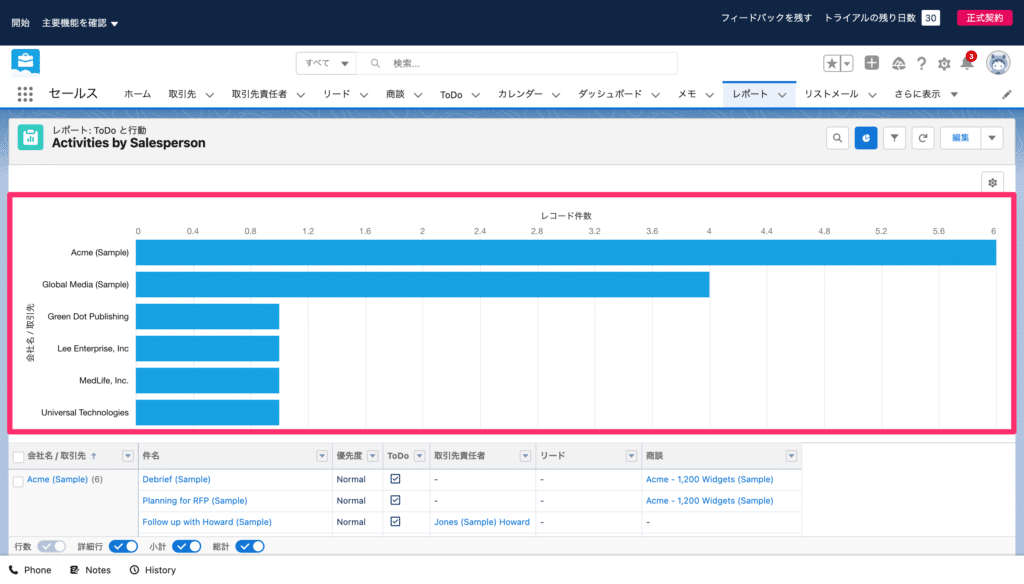Open the Notes utility
This screenshot has width=1024, height=584.
[90, 570]
